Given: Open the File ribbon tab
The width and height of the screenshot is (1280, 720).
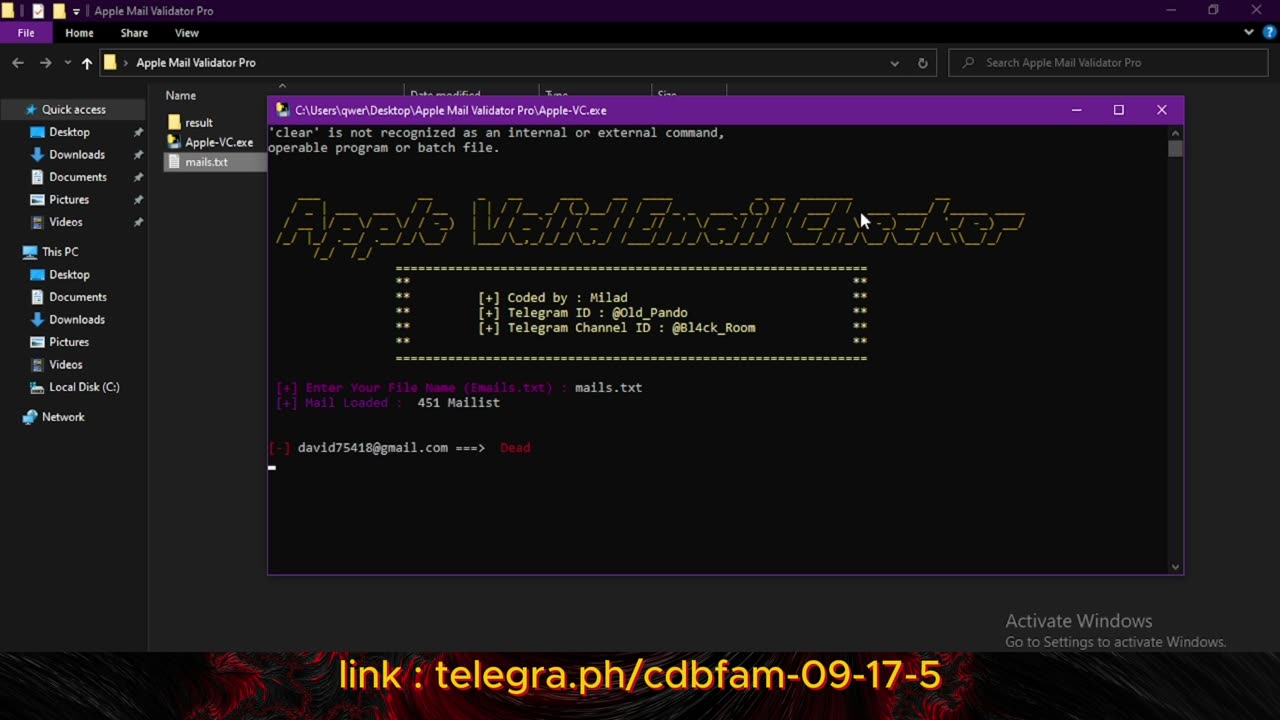Looking at the screenshot, I should tap(26, 33).
